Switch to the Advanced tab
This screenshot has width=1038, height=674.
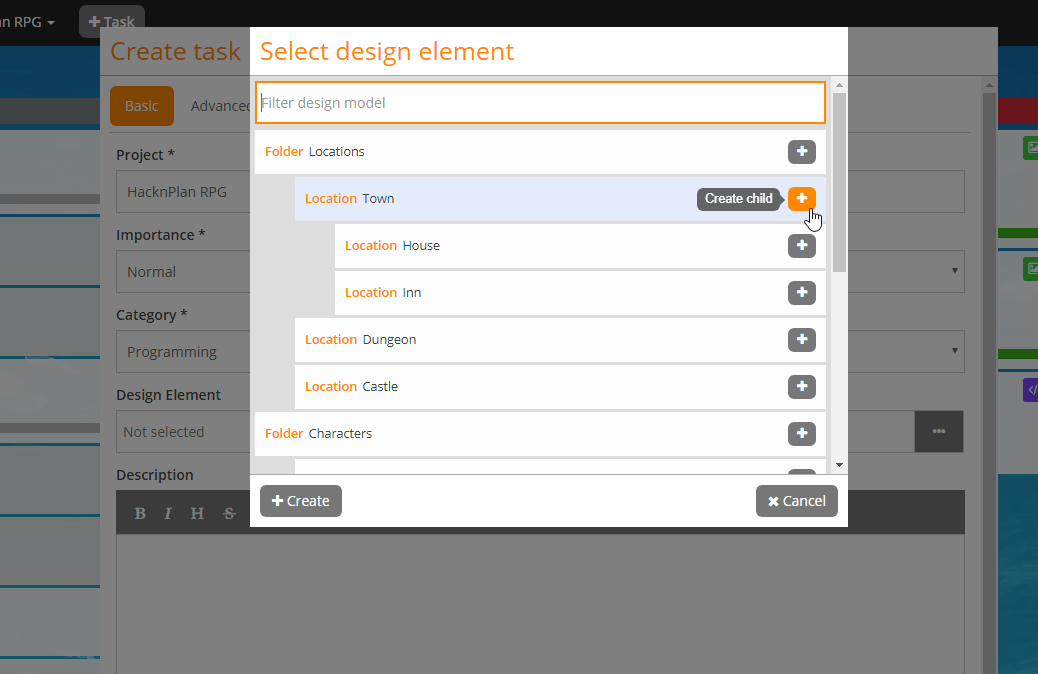[219, 106]
